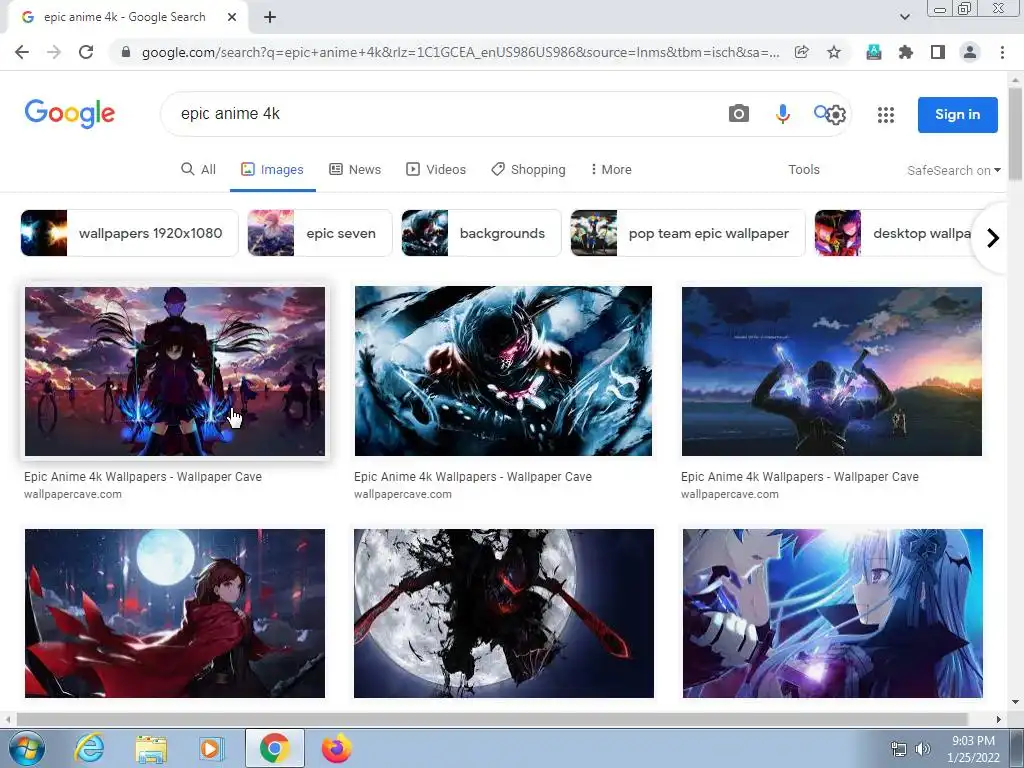Viewport: 1024px width, 768px height.
Task: Open the teal extension icon in toolbar
Action: 874,52
